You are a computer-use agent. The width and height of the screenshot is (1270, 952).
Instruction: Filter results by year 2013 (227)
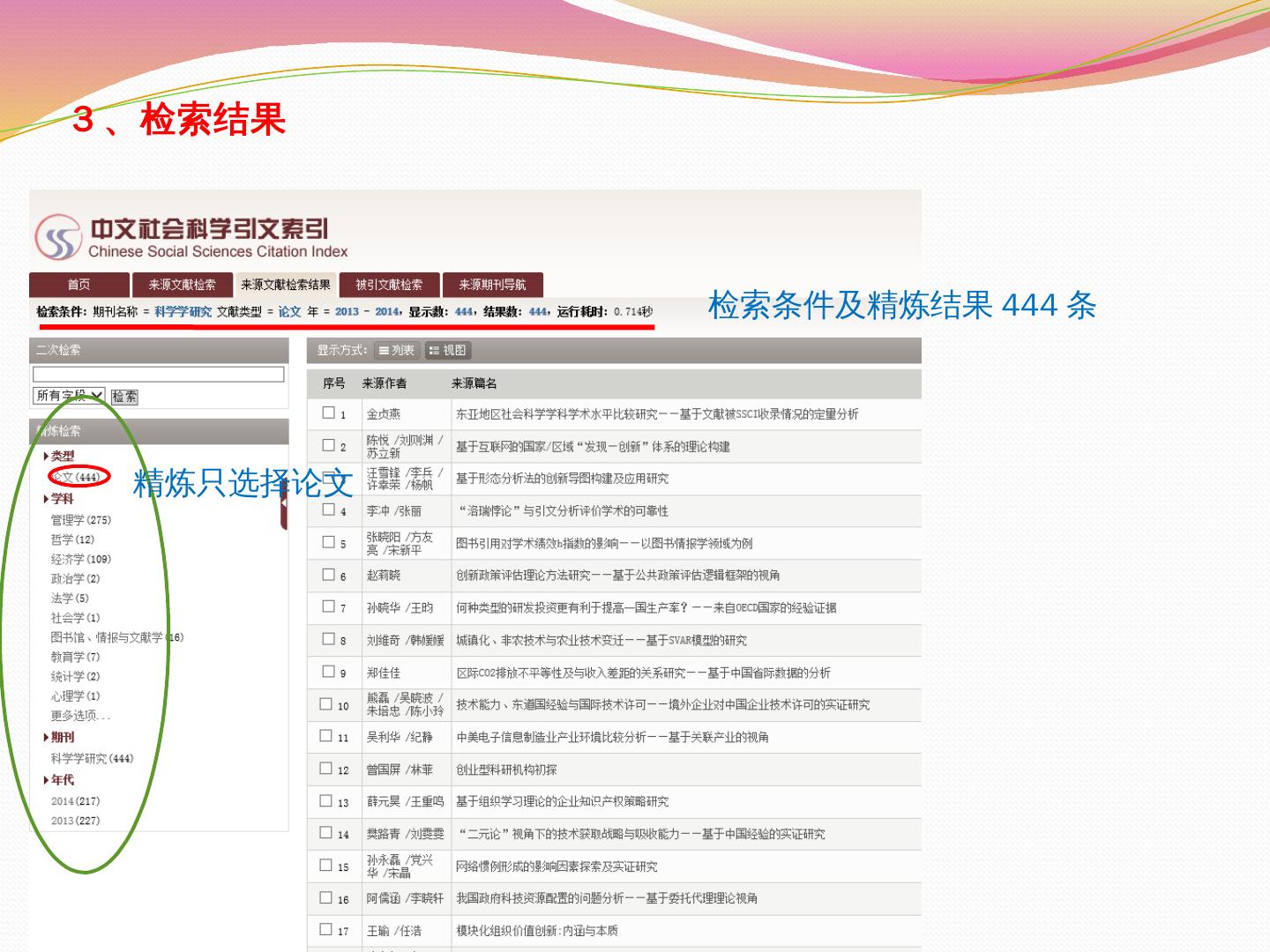76,821
